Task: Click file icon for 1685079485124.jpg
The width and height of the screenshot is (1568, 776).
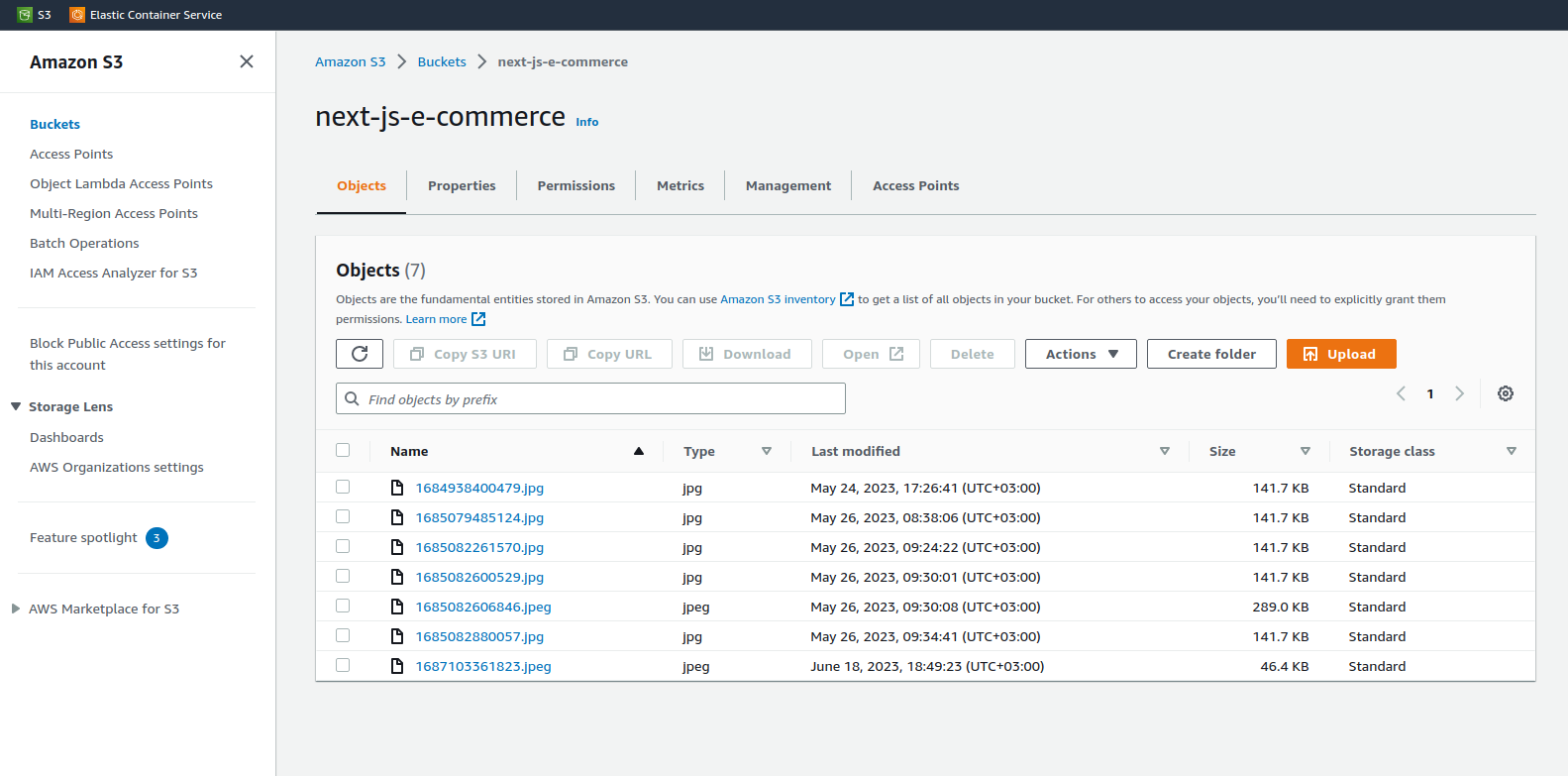Action: [x=397, y=517]
